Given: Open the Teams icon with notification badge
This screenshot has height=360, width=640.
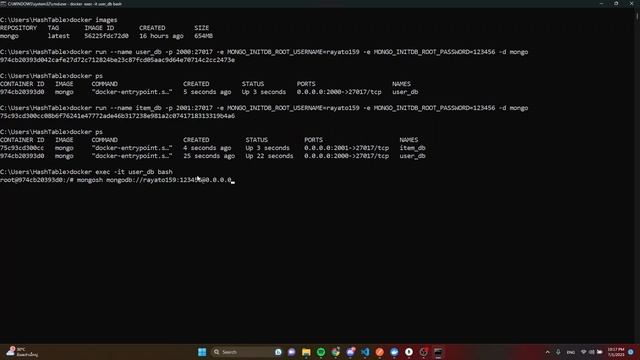Looking at the screenshot, I should click(351, 352).
